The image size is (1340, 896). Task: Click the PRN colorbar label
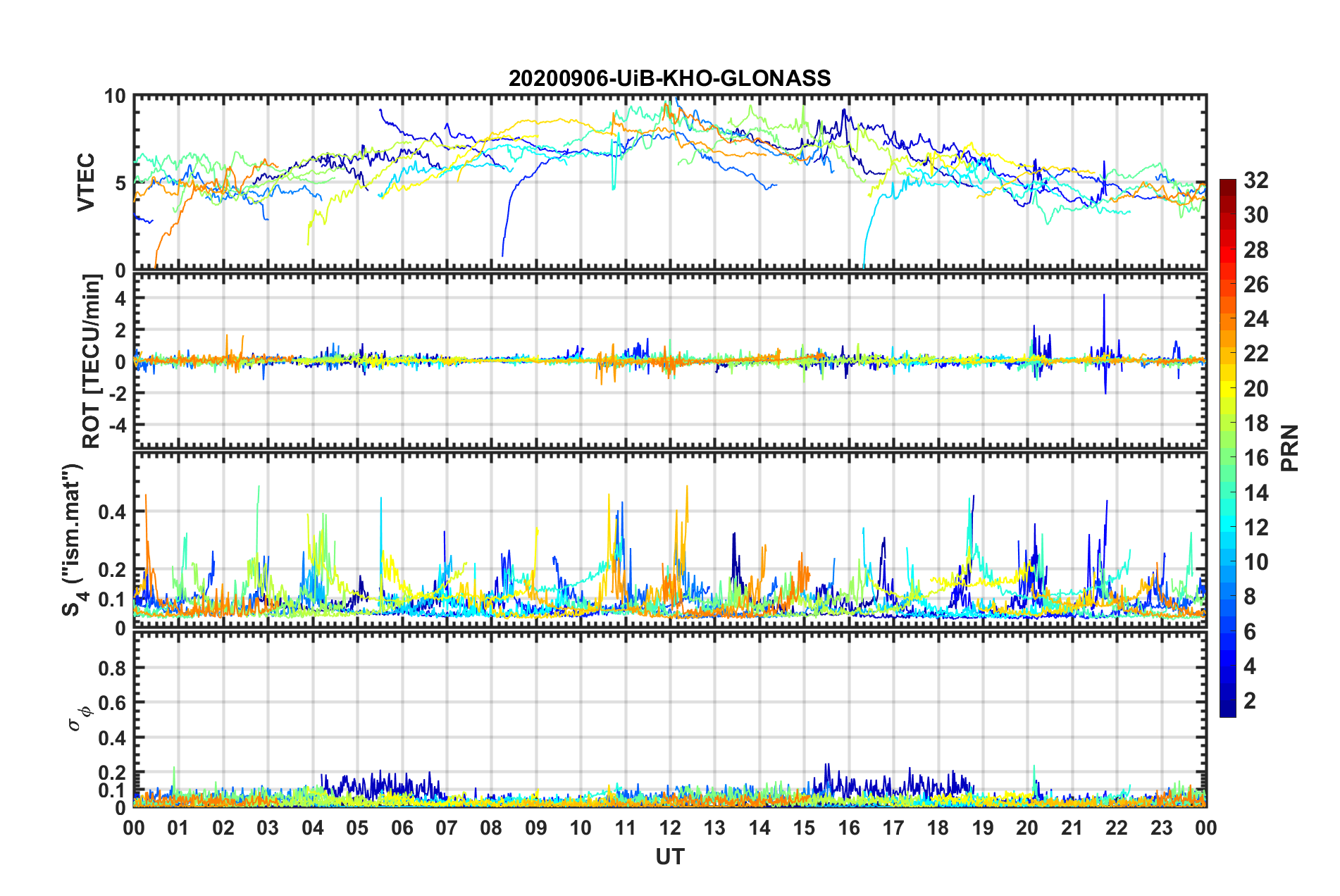(1290, 448)
